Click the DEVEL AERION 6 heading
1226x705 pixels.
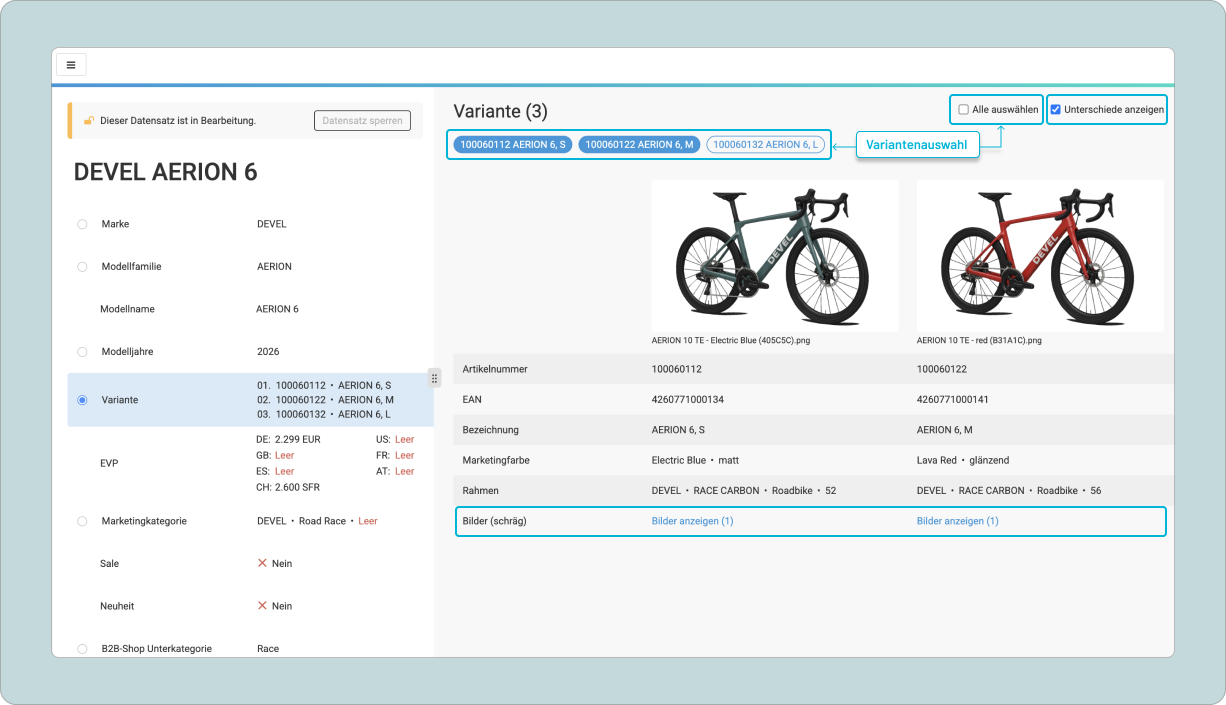tap(165, 172)
